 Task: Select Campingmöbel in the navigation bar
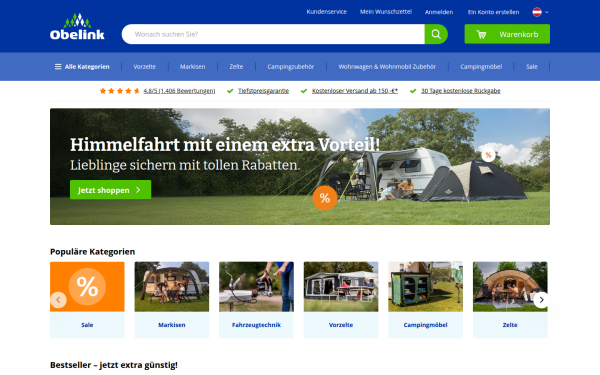481,67
